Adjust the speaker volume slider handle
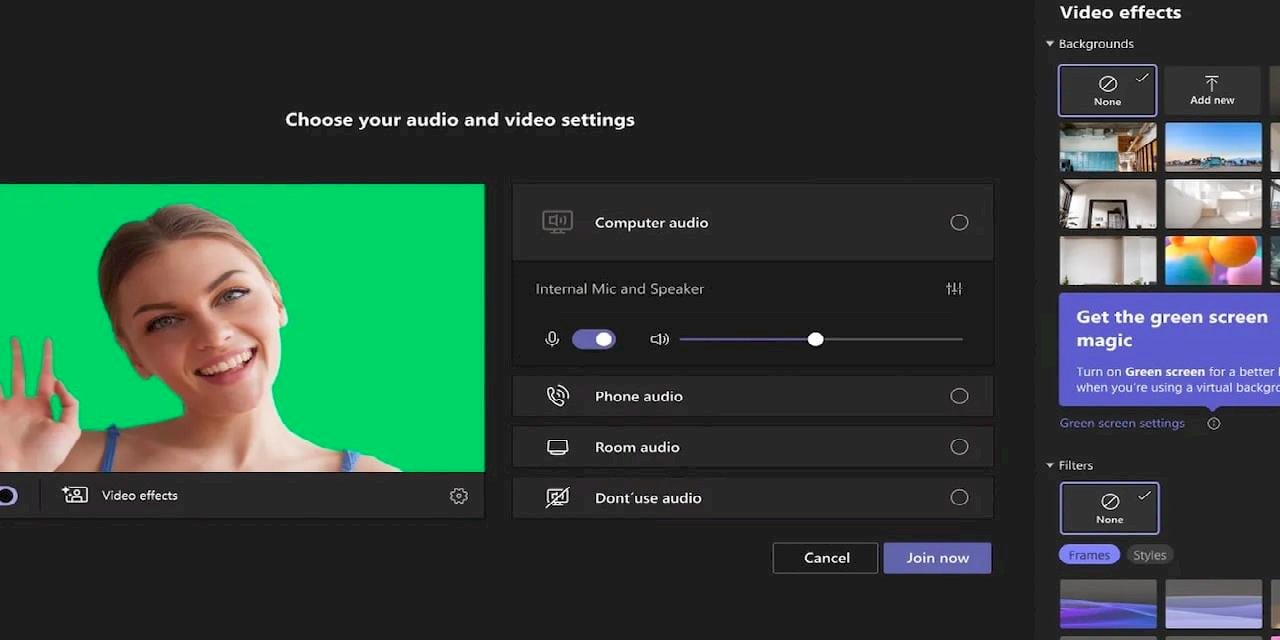1280x640 pixels. pyautogui.click(x=816, y=339)
